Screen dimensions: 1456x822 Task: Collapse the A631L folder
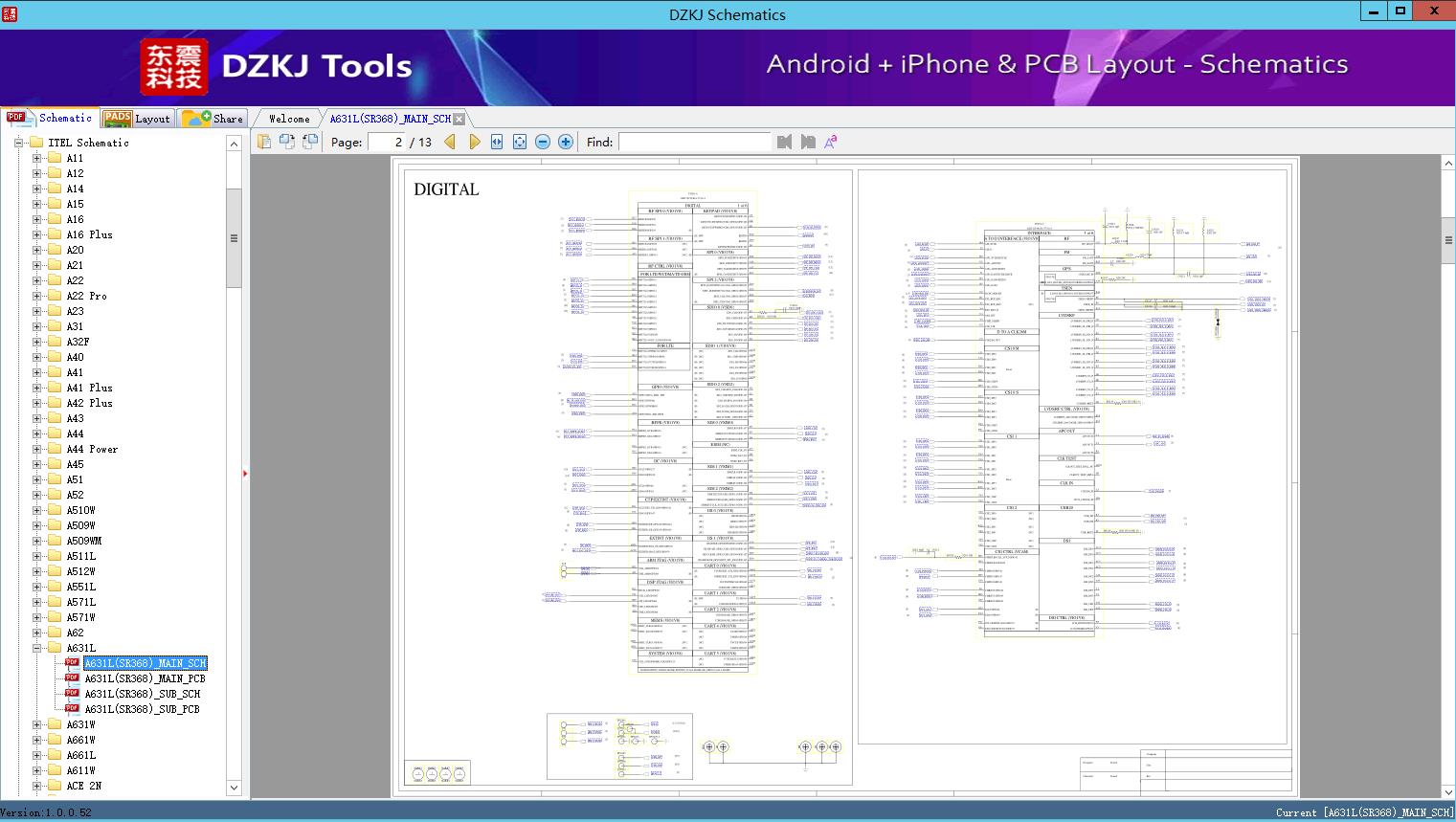click(x=37, y=648)
